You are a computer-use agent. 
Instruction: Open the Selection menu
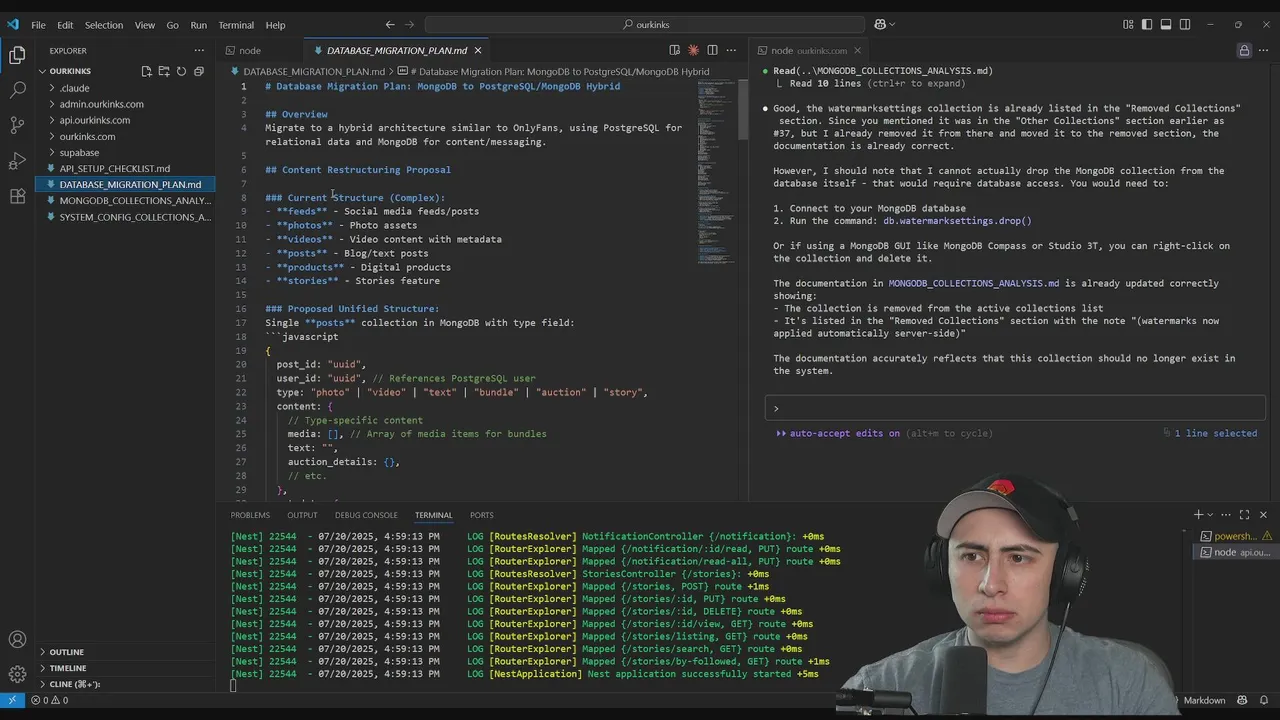pyautogui.click(x=103, y=25)
